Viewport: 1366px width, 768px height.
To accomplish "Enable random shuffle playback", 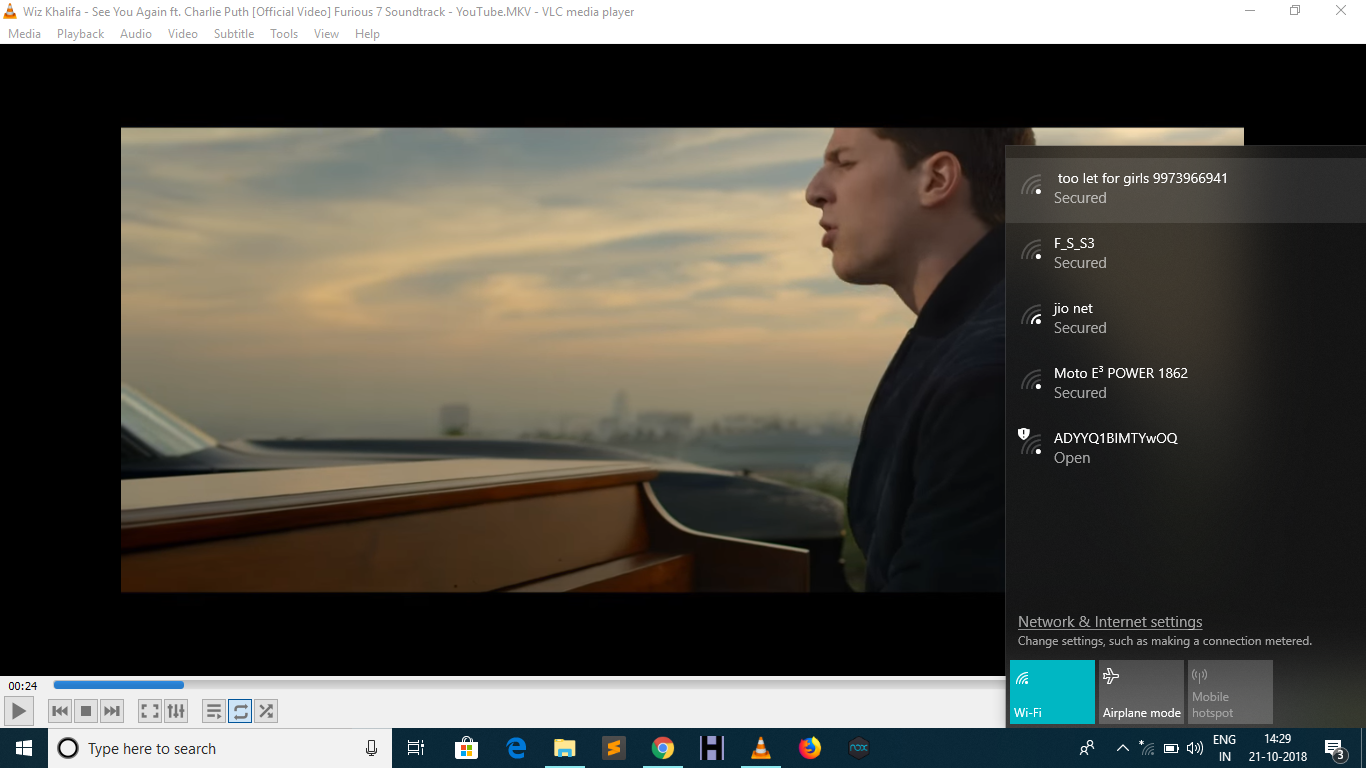I will [x=266, y=711].
